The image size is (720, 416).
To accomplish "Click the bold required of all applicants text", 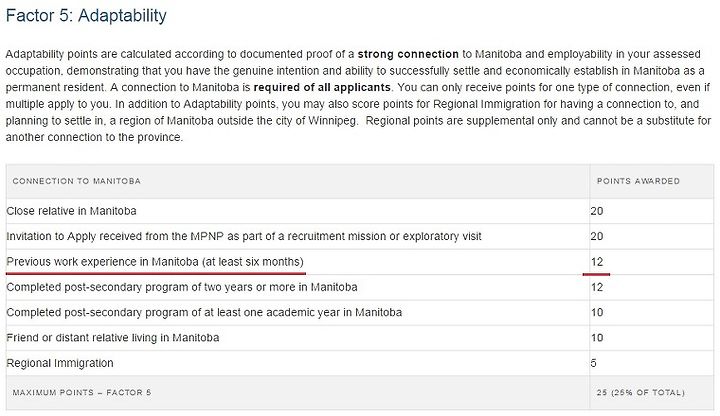I will (x=322, y=87).
